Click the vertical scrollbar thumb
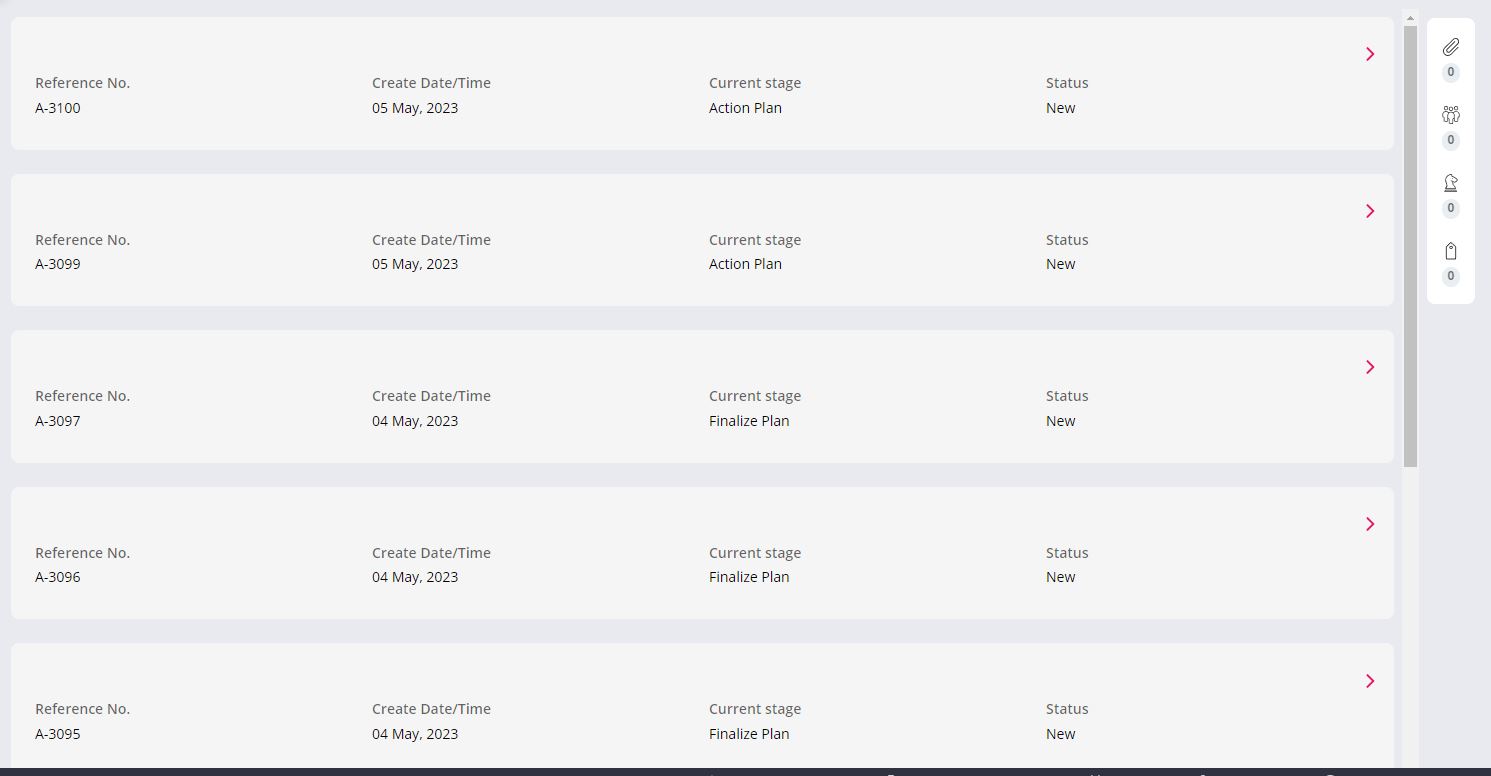The image size is (1491, 776). (1411, 245)
